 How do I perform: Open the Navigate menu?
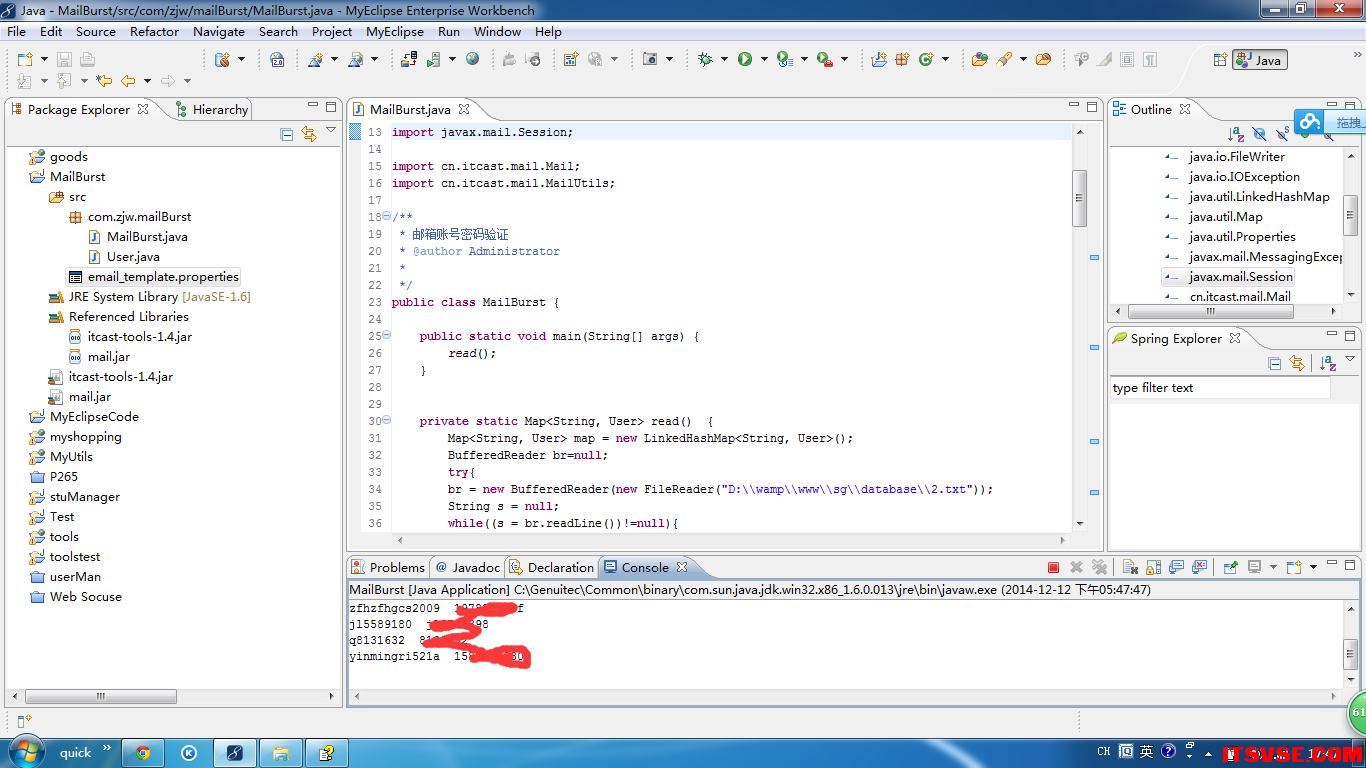tap(219, 31)
